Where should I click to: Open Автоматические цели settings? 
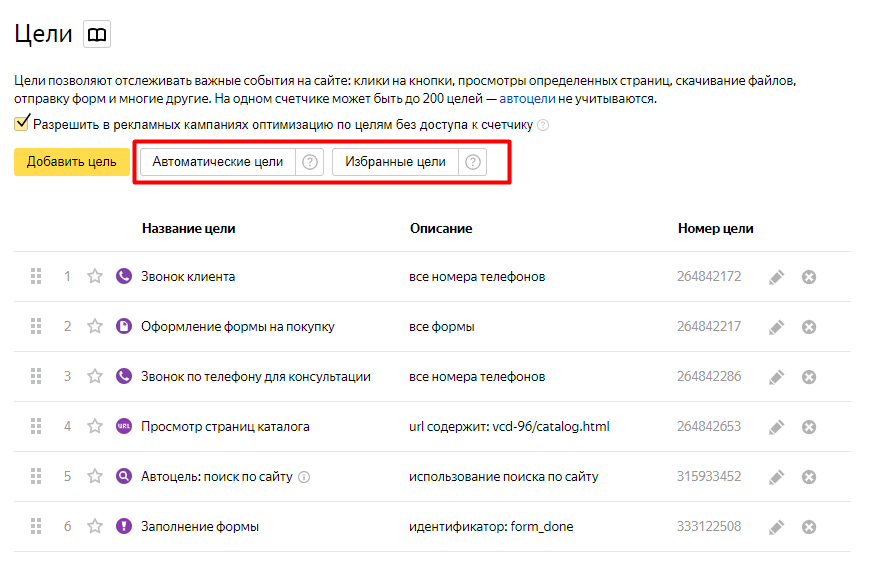tap(217, 162)
